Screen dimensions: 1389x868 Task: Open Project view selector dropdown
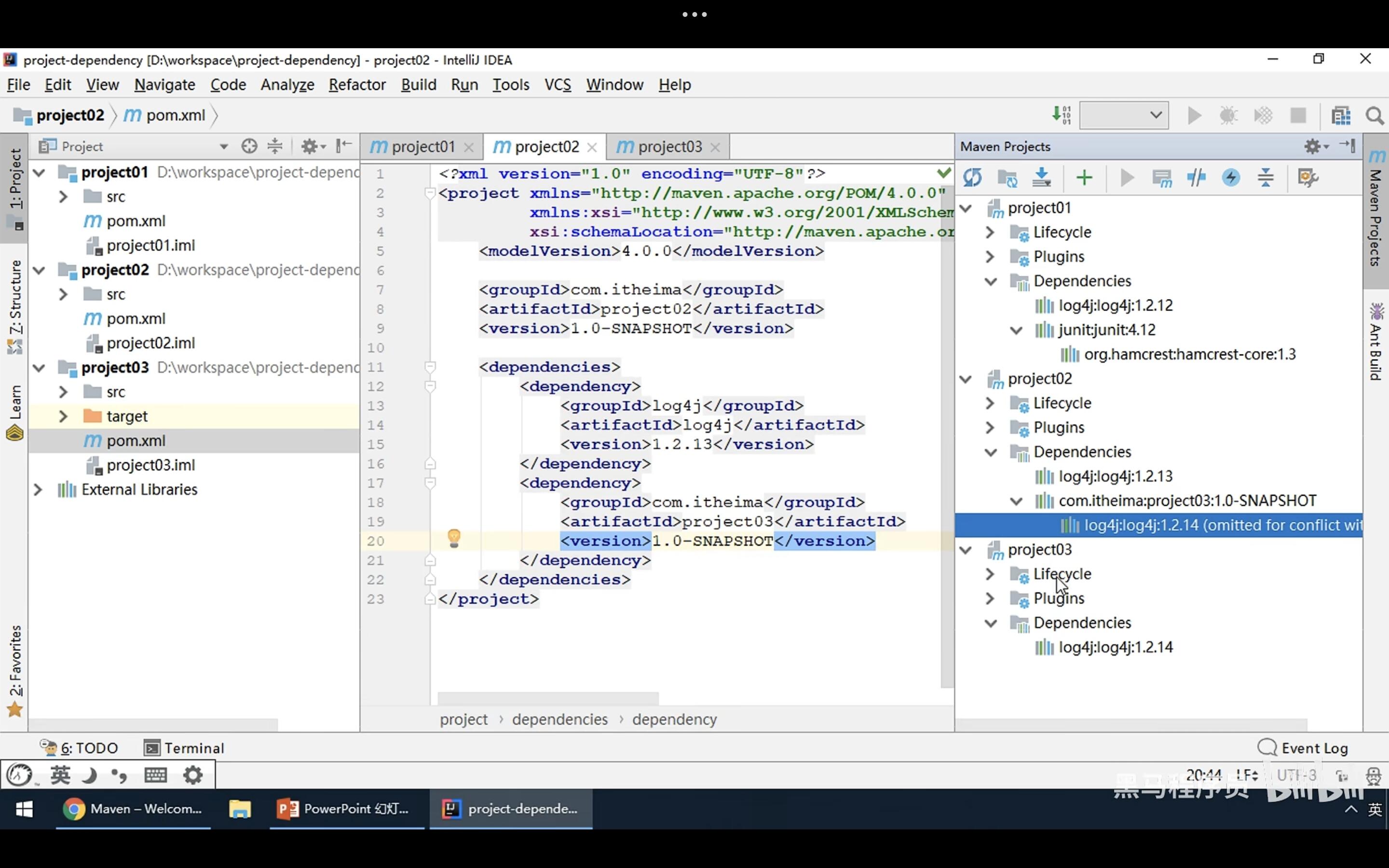(224, 147)
